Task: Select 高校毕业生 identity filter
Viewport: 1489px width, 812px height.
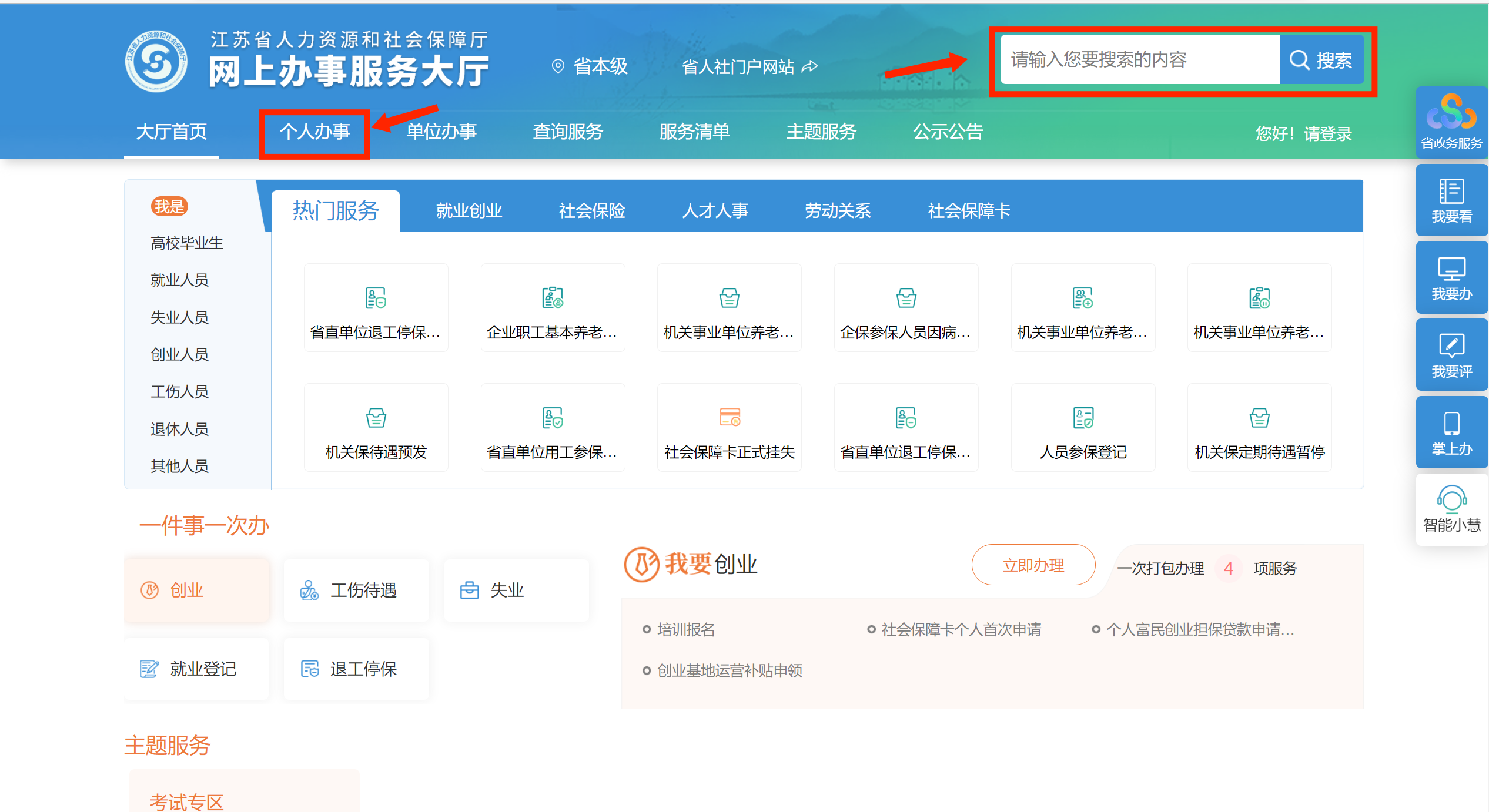Action: pyautogui.click(x=187, y=243)
